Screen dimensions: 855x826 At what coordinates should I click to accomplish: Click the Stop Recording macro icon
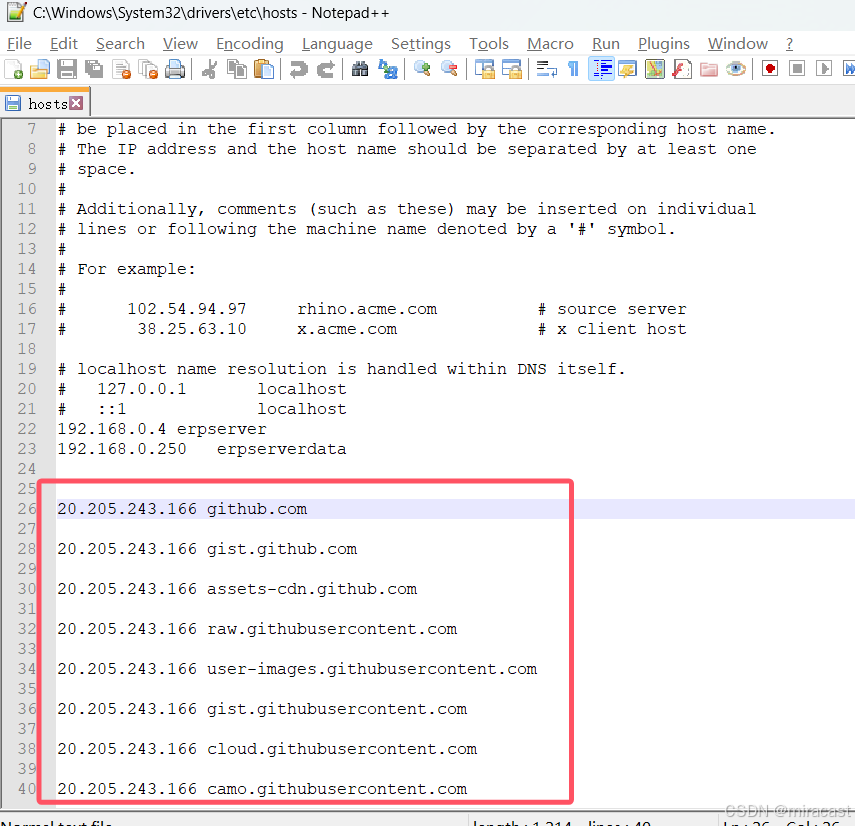point(797,69)
